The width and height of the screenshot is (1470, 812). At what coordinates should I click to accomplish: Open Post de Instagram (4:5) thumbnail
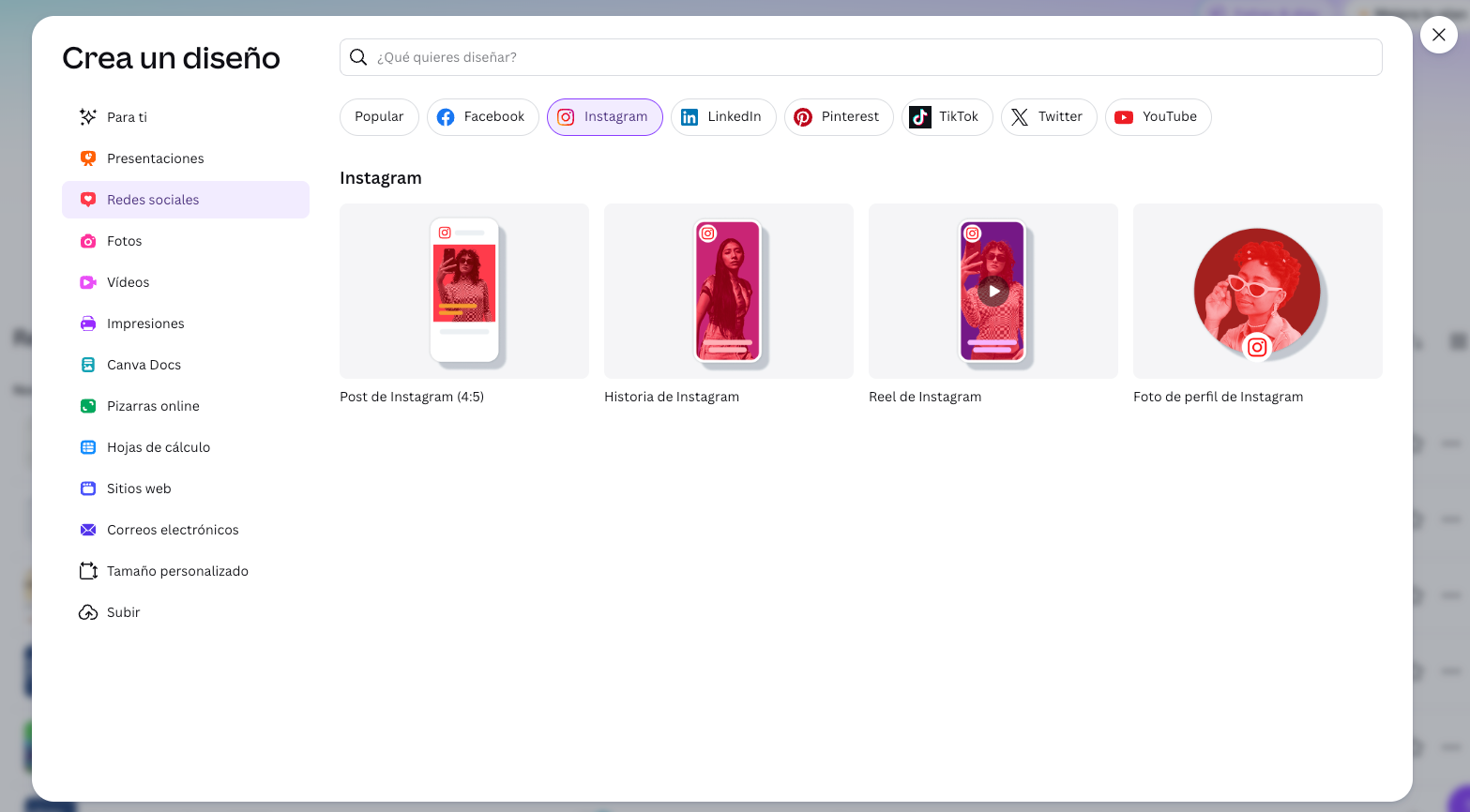[464, 291]
